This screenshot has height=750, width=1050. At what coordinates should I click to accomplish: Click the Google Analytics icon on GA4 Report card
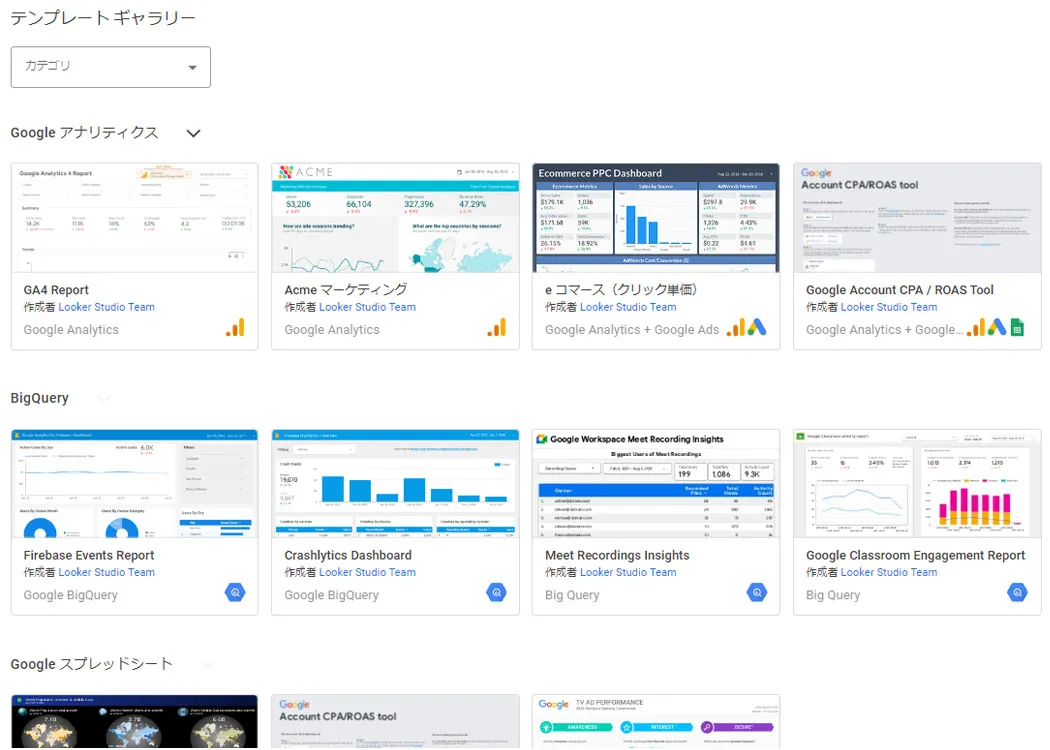235,328
